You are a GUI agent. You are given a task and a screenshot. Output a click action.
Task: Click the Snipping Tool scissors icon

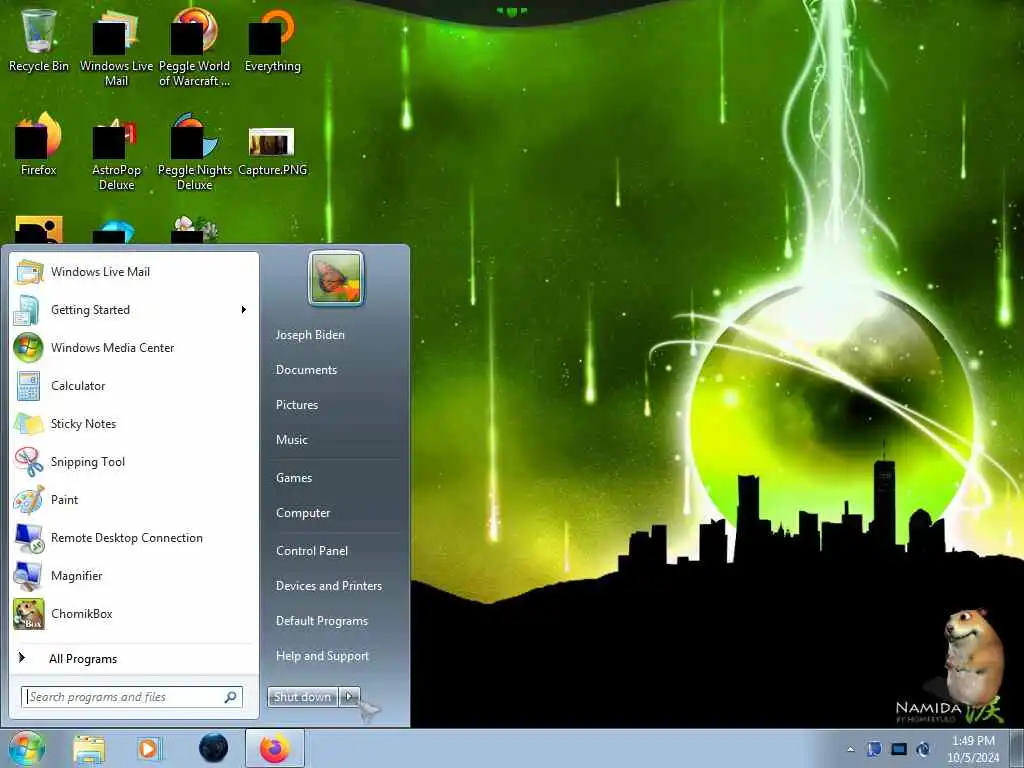29,461
